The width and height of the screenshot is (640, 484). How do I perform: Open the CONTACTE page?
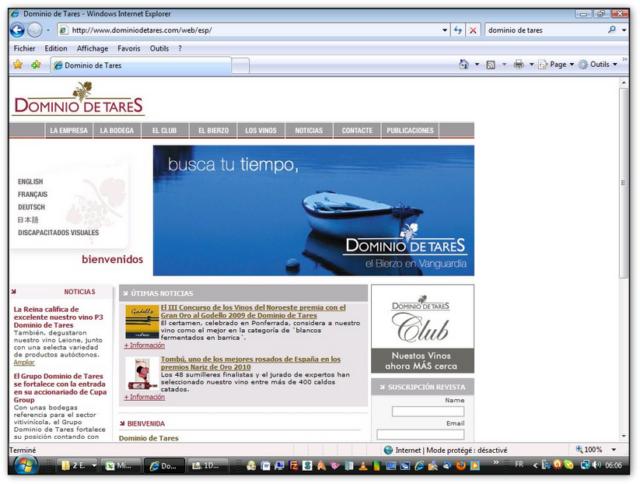(357, 131)
